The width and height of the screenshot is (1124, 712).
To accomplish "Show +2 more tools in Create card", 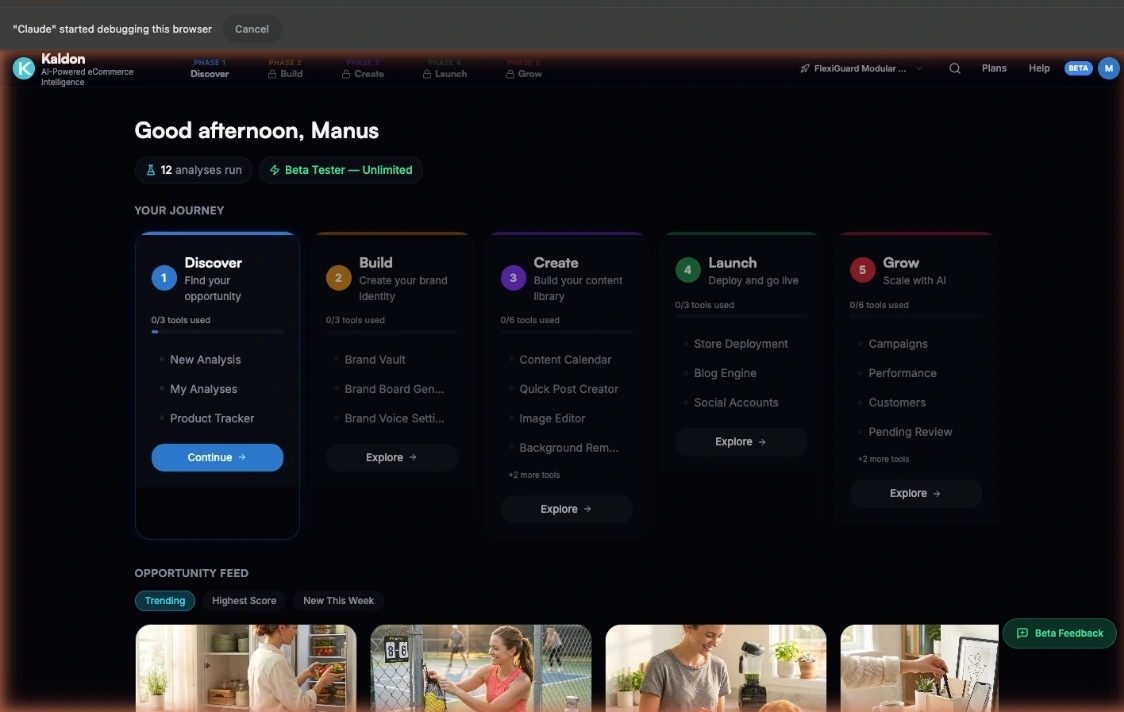I will click(x=534, y=475).
